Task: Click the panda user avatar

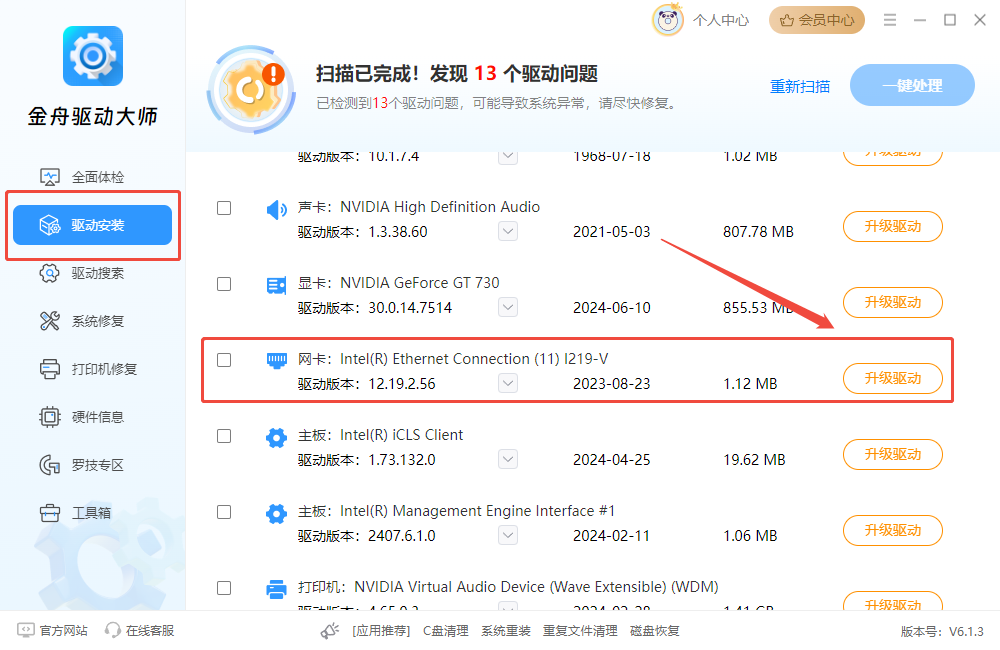Action: pyautogui.click(x=668, y=20)
